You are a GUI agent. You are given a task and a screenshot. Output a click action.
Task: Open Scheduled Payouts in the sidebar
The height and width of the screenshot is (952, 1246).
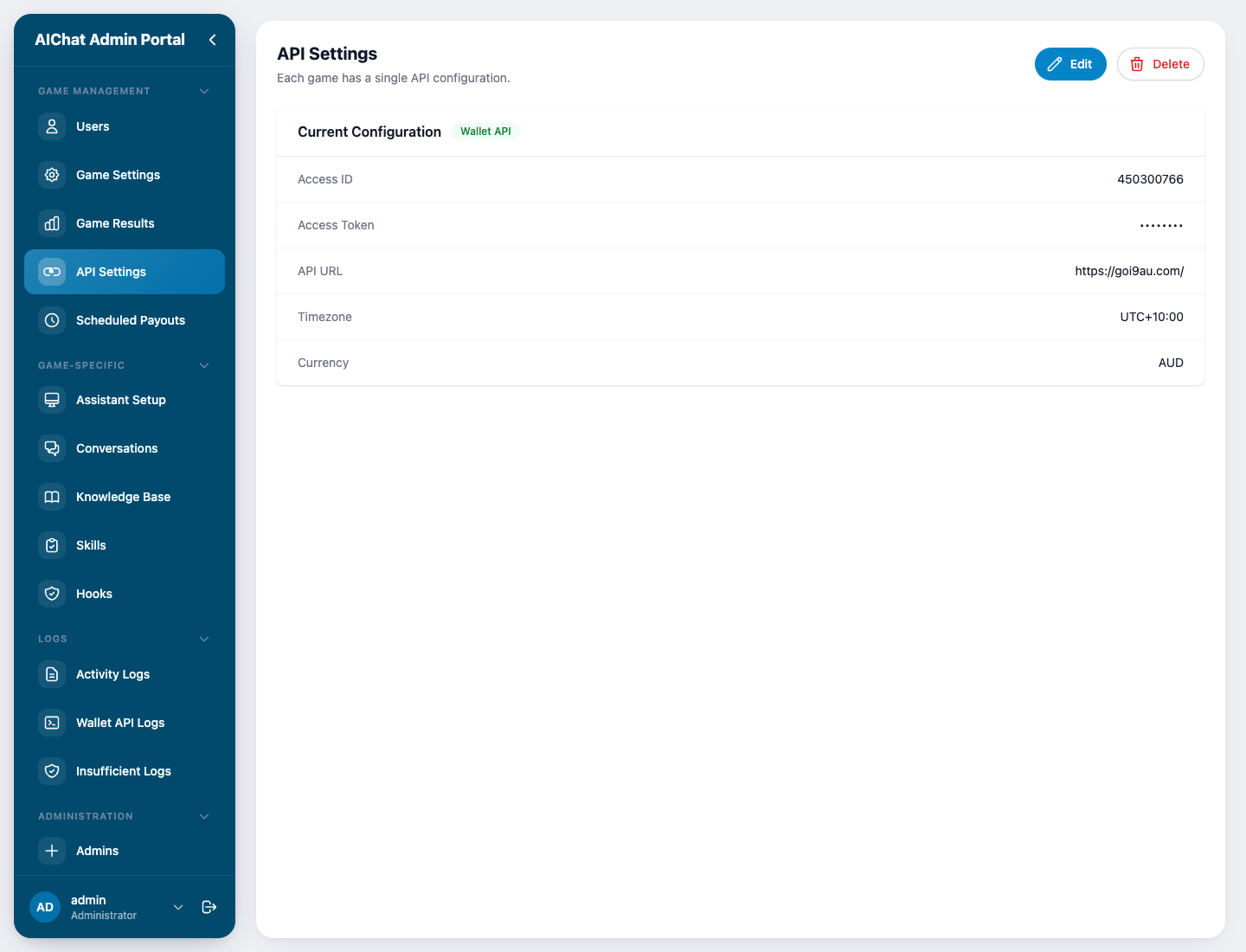125,320
